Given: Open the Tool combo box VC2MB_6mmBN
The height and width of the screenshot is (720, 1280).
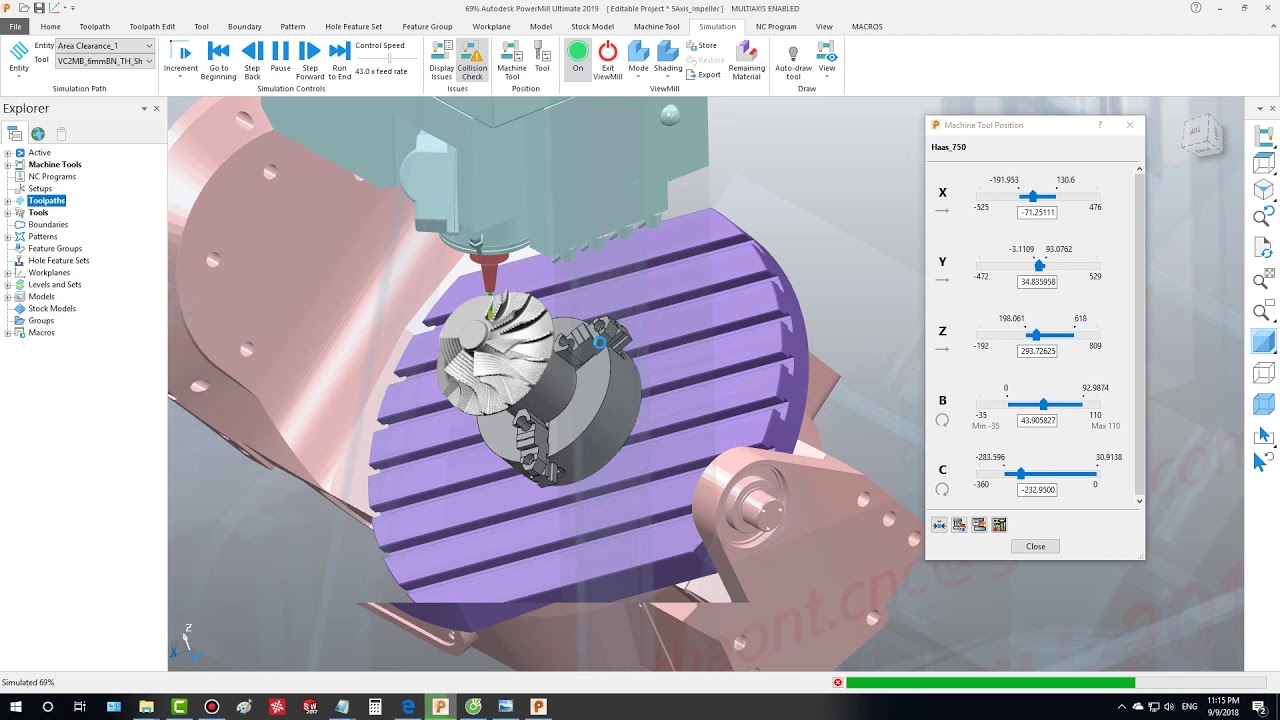Looking at the screenshot, I should pyautogui.click(x=105, y=61).
